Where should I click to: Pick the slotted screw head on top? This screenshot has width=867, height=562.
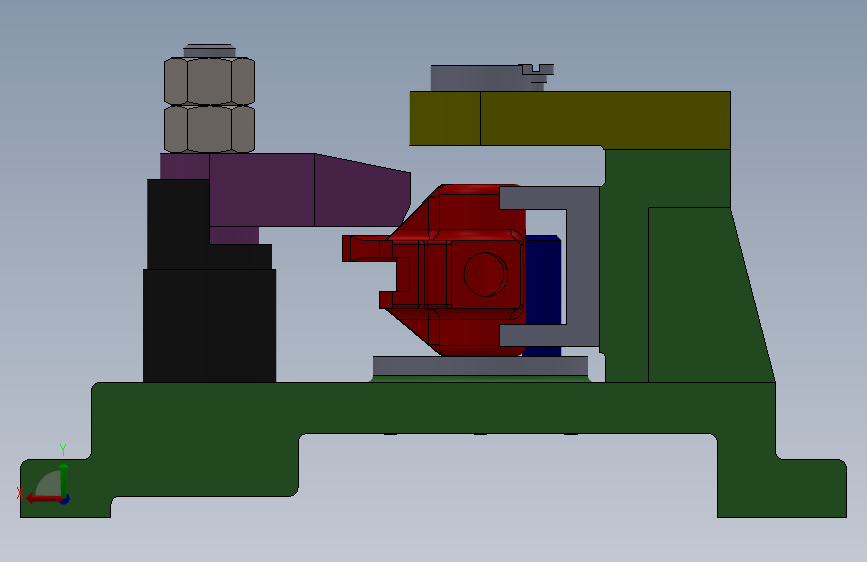536,69
